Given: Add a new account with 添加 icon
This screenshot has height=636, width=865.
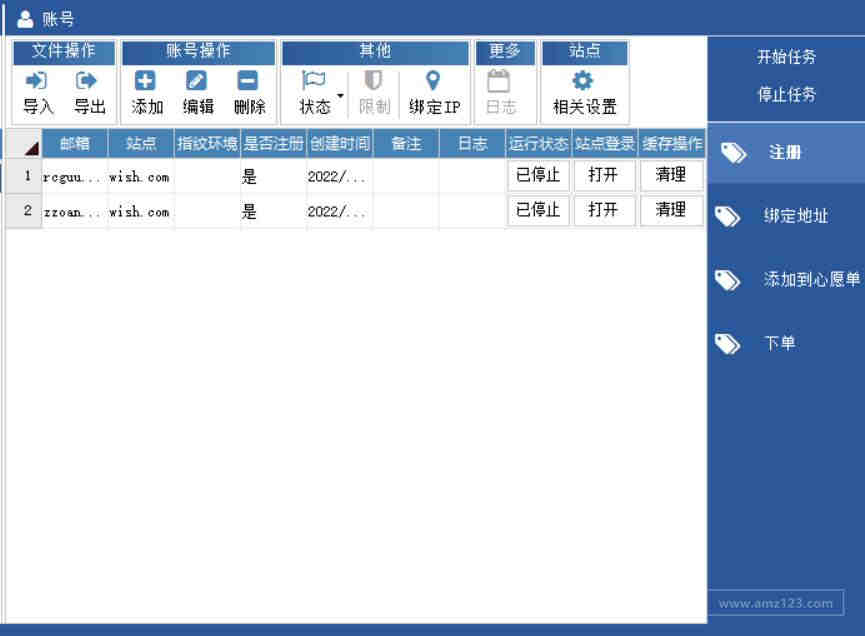Looking at the screenshot, I should click(x=145, y=81).
